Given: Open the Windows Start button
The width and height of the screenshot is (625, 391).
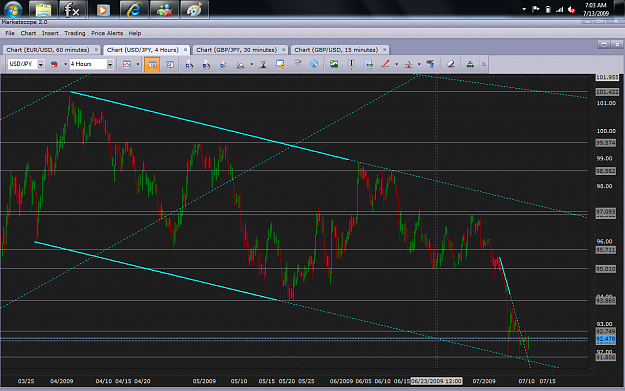Looking at the screenshot, I should tap(13, 10).
